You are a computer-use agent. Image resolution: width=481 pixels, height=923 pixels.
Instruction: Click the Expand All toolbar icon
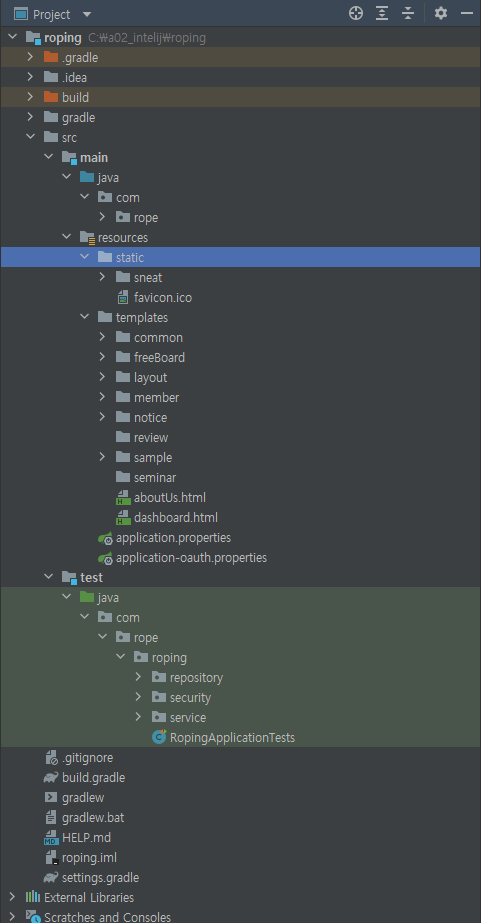pos(382,13)
